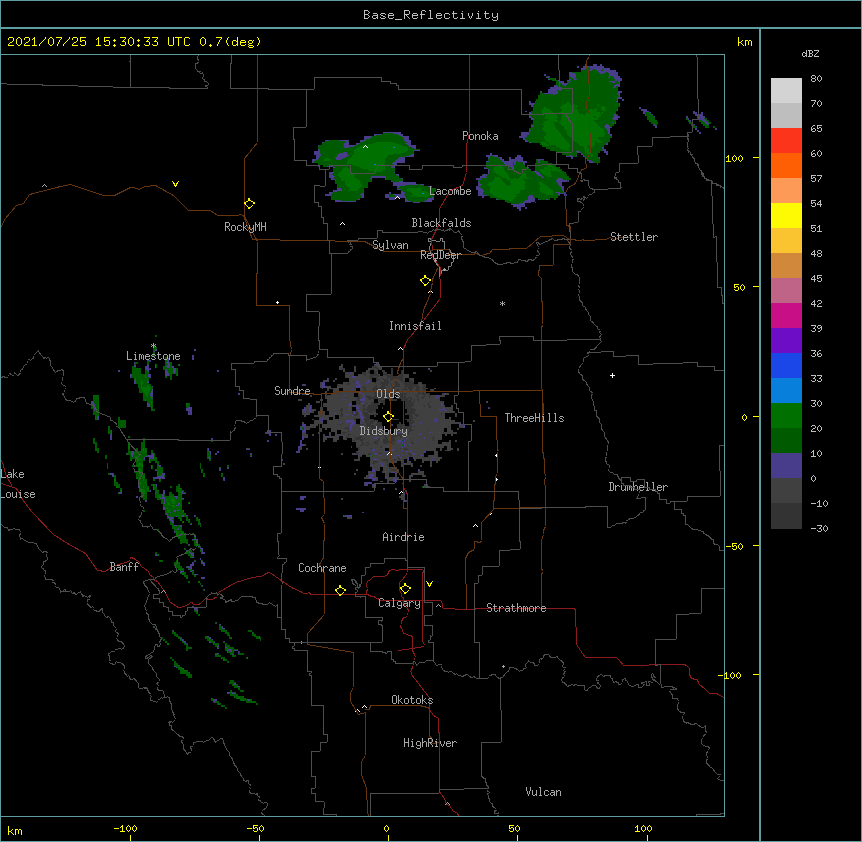Click the Banff label
Screen dimensions: 862x842
click(x=124, y=567)
